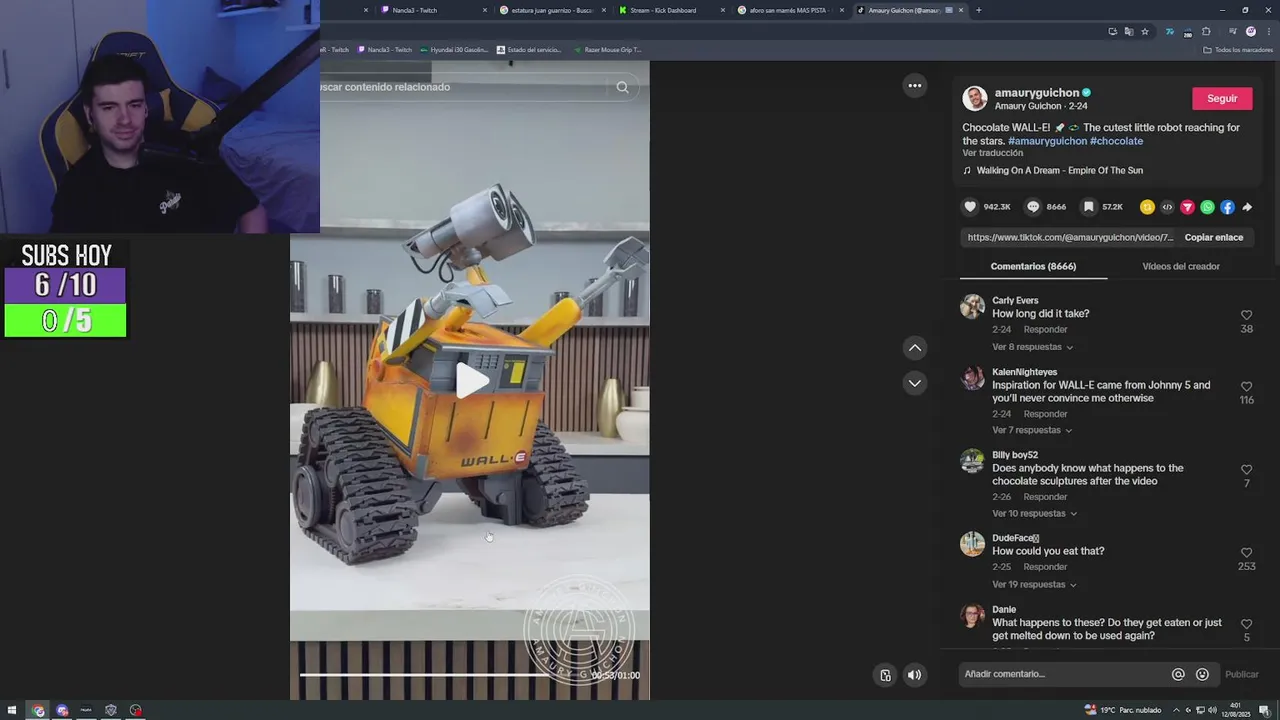Open the 'Estado del servicio...' bookmark
Image resolution: width=1280 pixels, height=720 pixels.
click(x=529, y=50)
